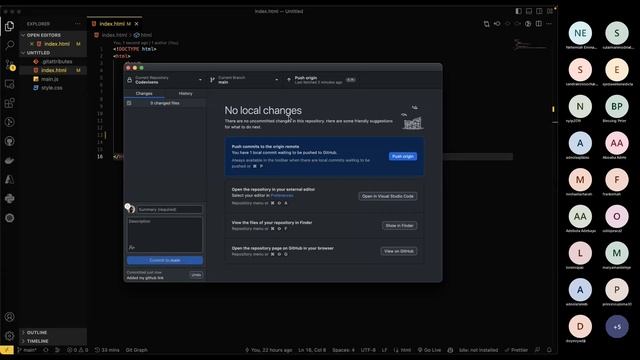Open Remote Explorer in VS Code activity bar
The image size is (640, 360).
coord(9,84)
